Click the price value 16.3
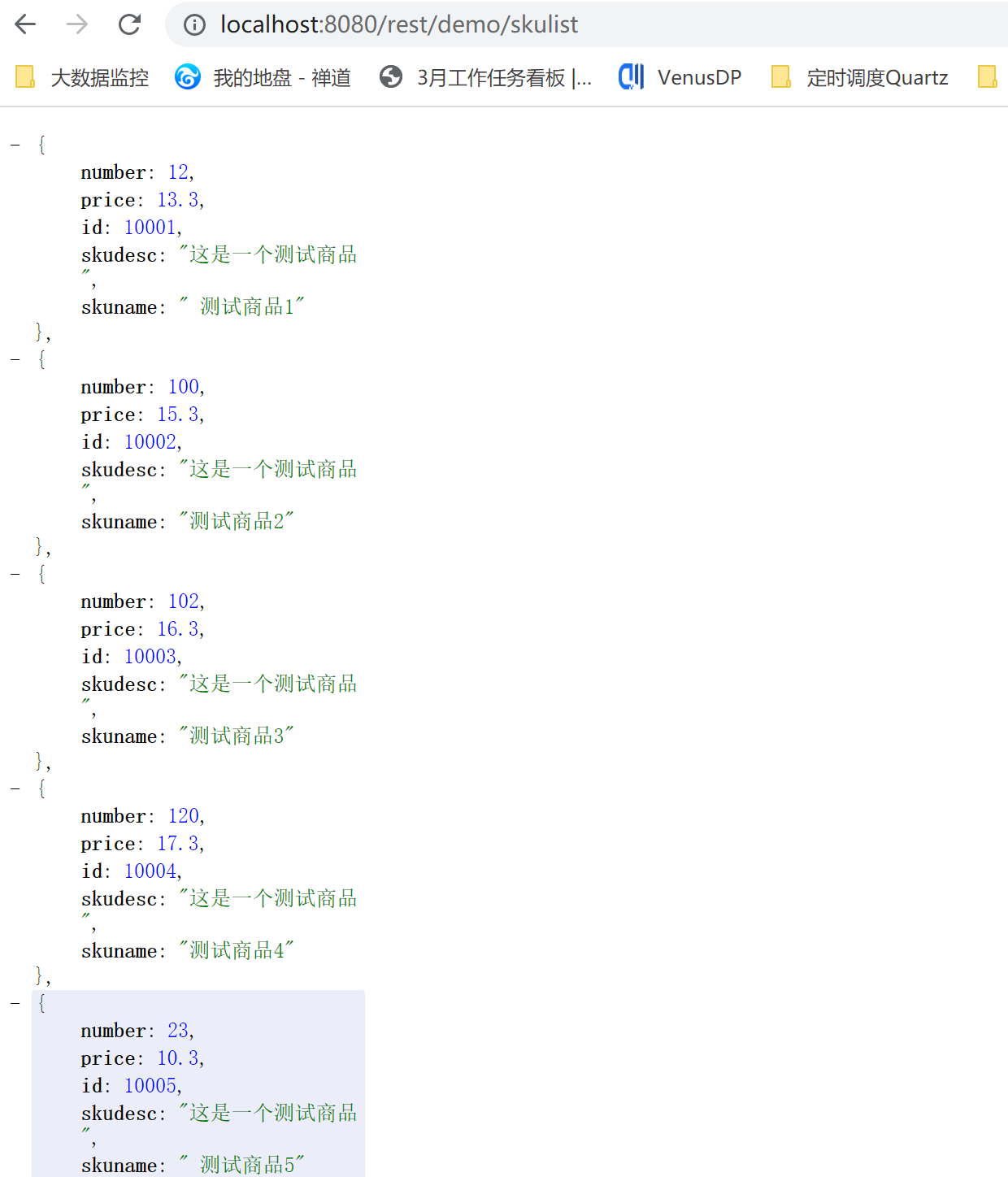1008x1177 pixels. coord(178,629)
